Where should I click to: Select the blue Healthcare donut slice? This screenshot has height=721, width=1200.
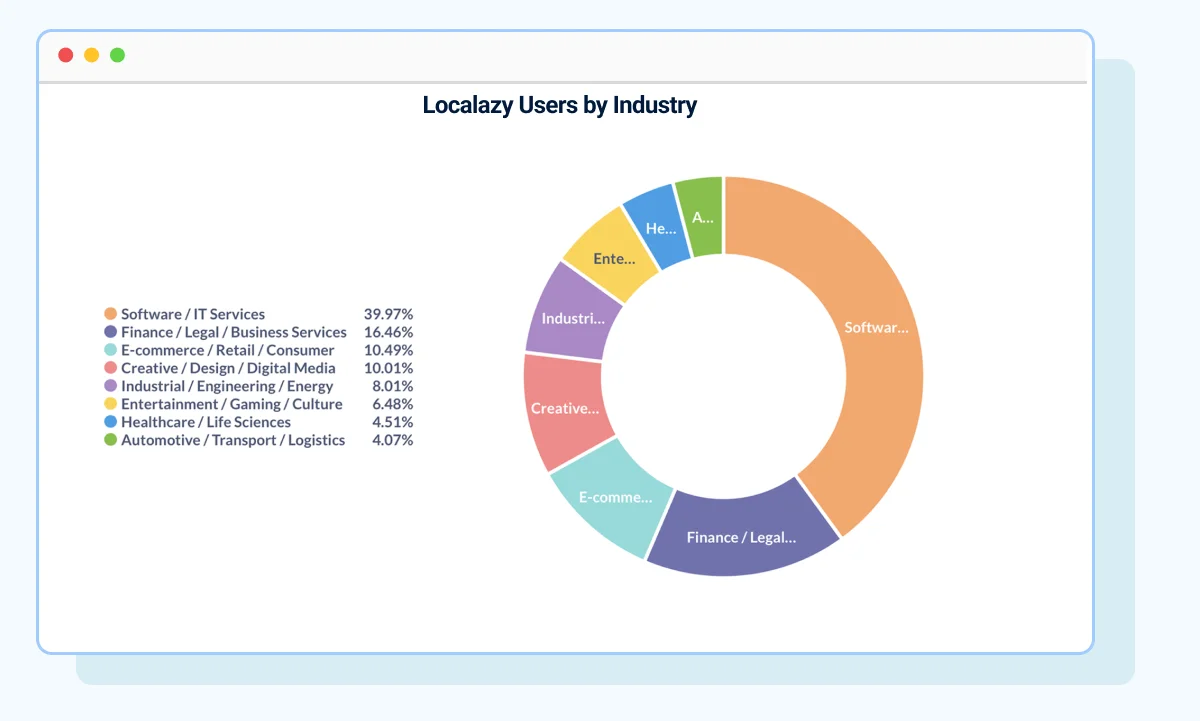tap(660, 225)
